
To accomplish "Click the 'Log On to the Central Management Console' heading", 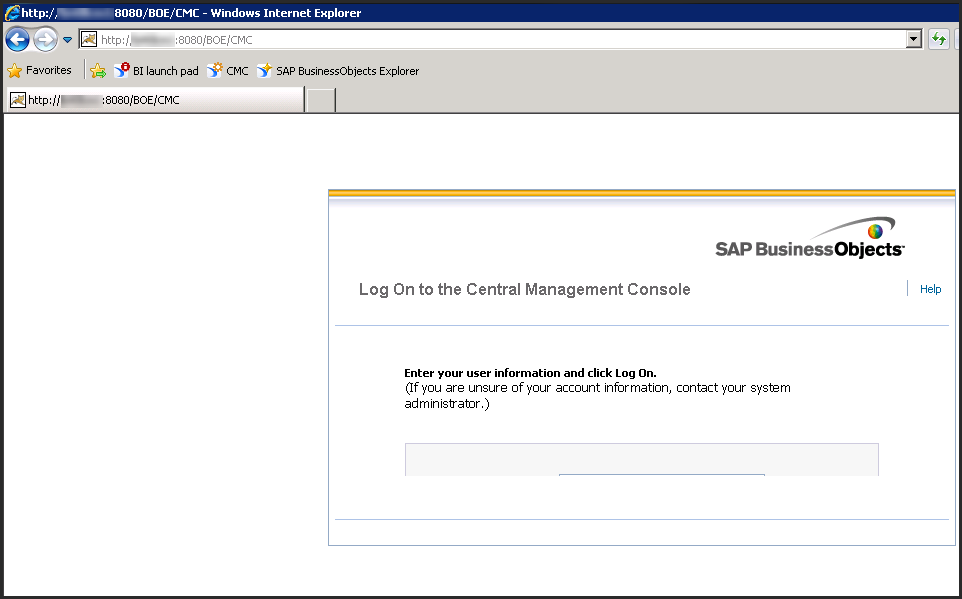I will tap(525, 289).
